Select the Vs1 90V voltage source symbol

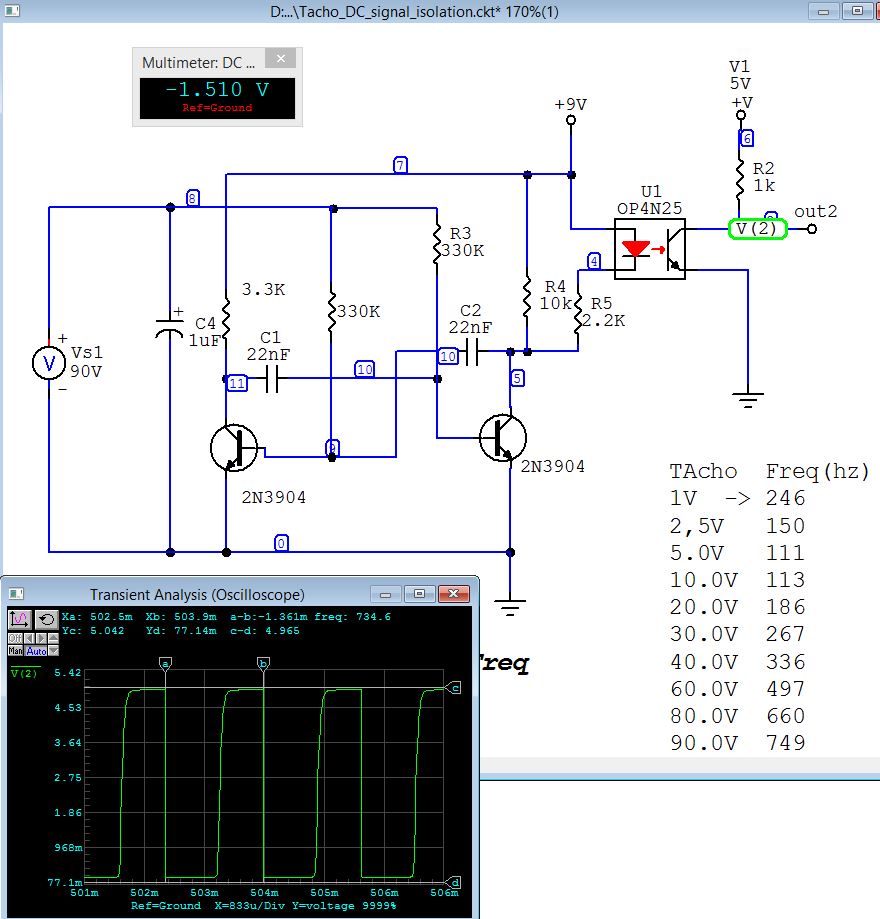(x=49, y=363)
